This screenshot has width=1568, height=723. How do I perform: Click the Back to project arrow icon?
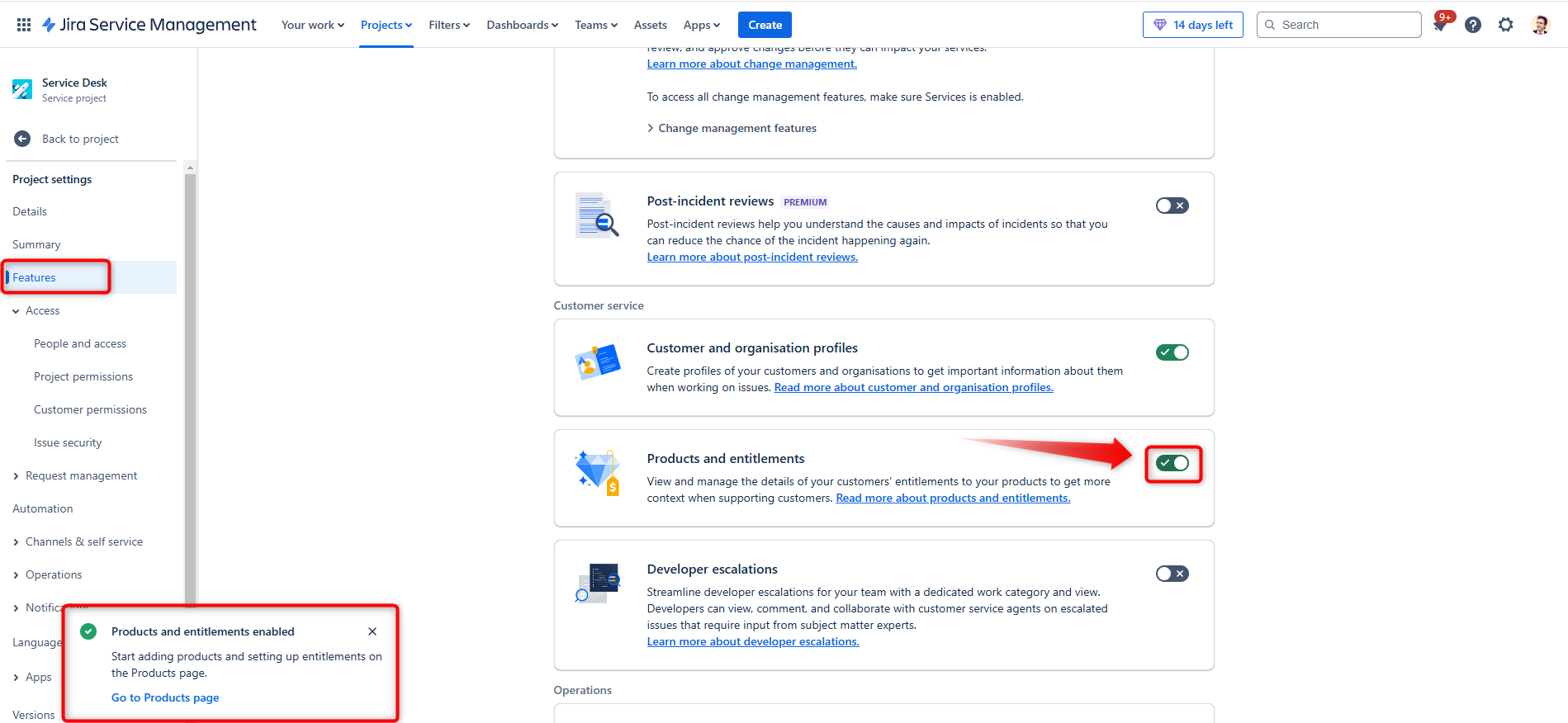click(22, 139)
